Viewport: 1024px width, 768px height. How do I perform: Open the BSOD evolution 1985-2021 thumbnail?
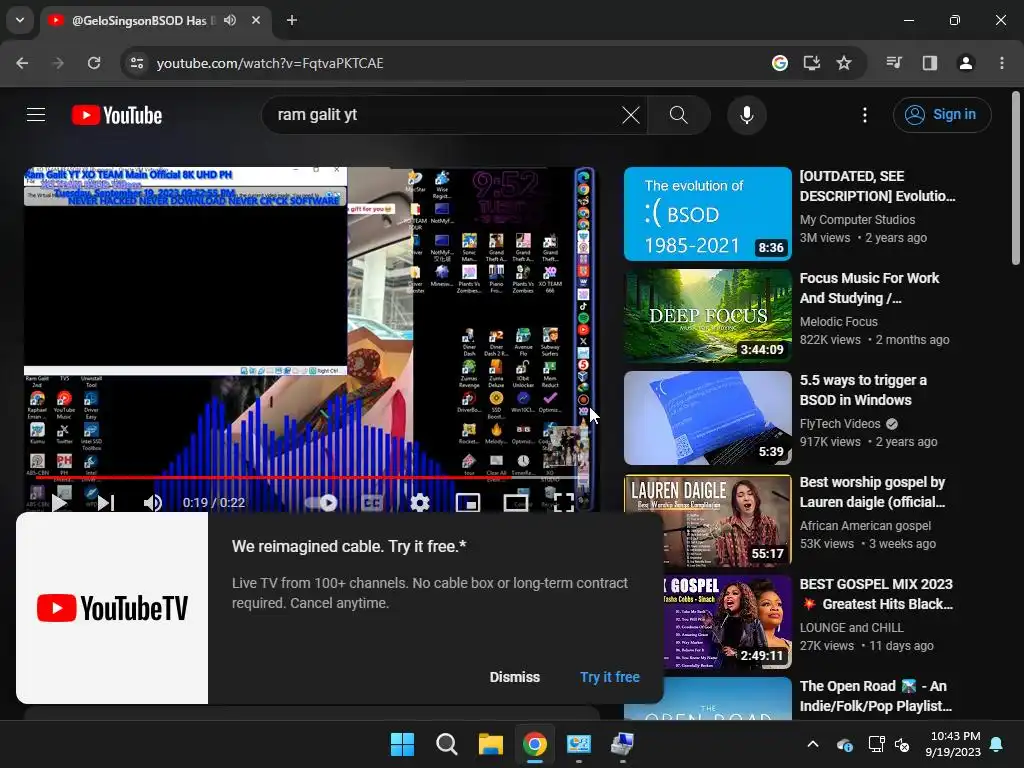(707, 214)
